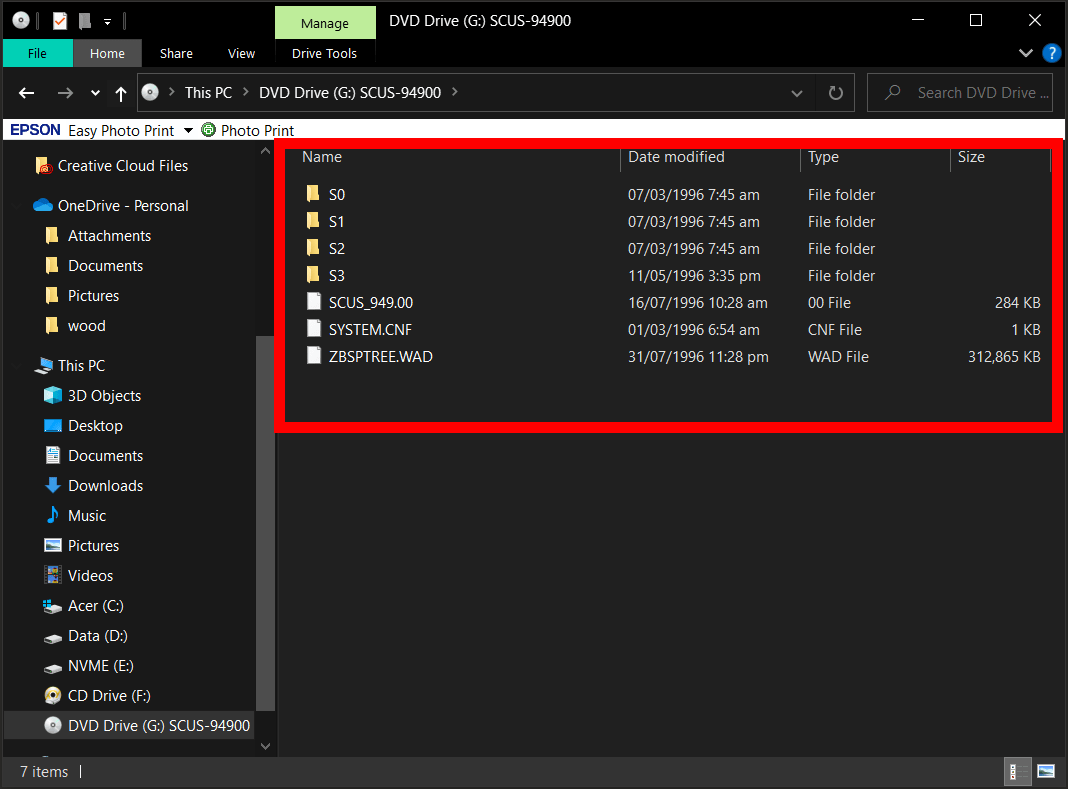Navigate up one level with the up arrow
The width and height of the screenshot is (1068, 789).
coord(119,92)
